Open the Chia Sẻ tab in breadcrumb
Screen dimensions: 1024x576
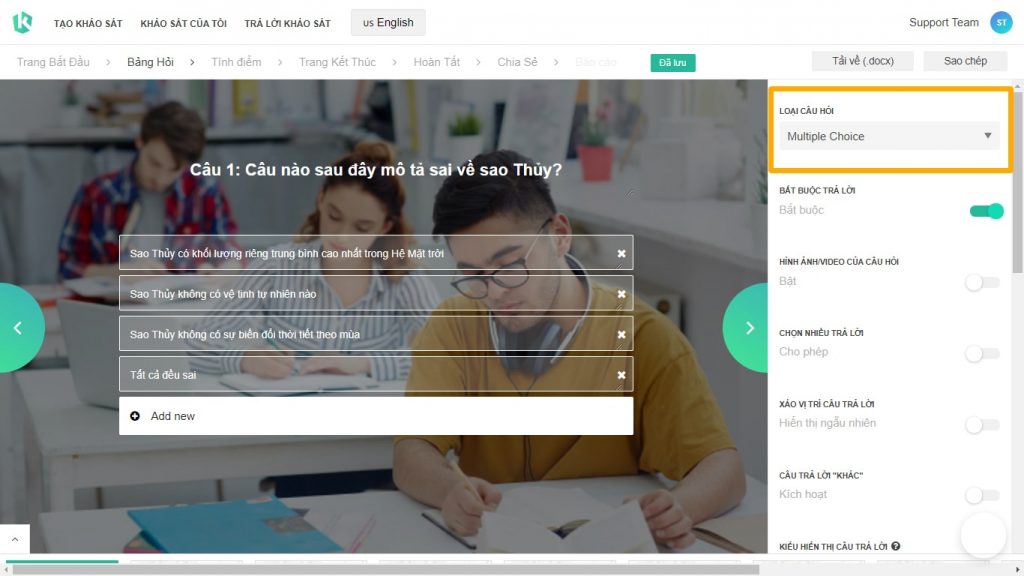[x=516, y=61]
